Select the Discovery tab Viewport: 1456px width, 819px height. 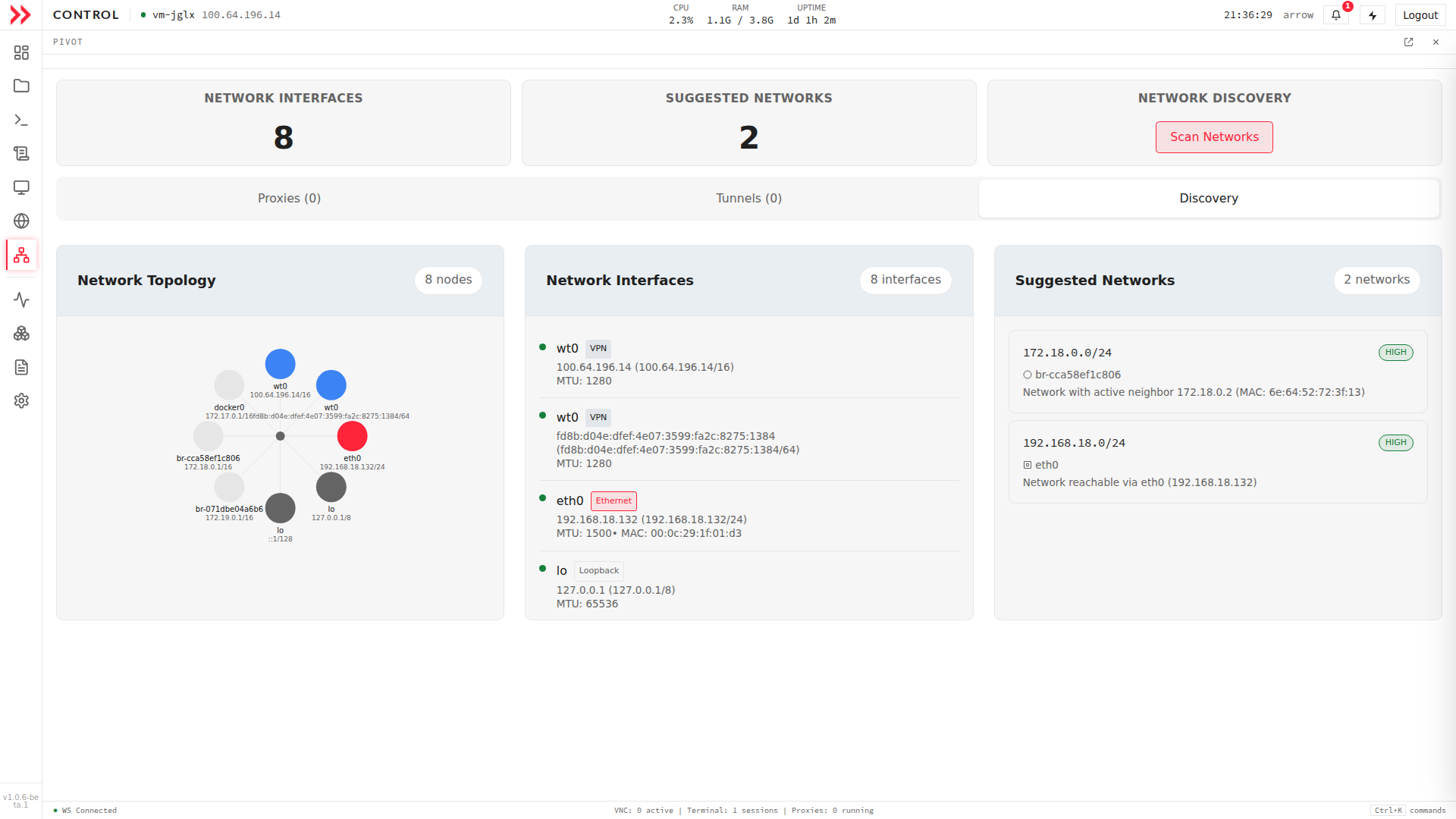1209,199
